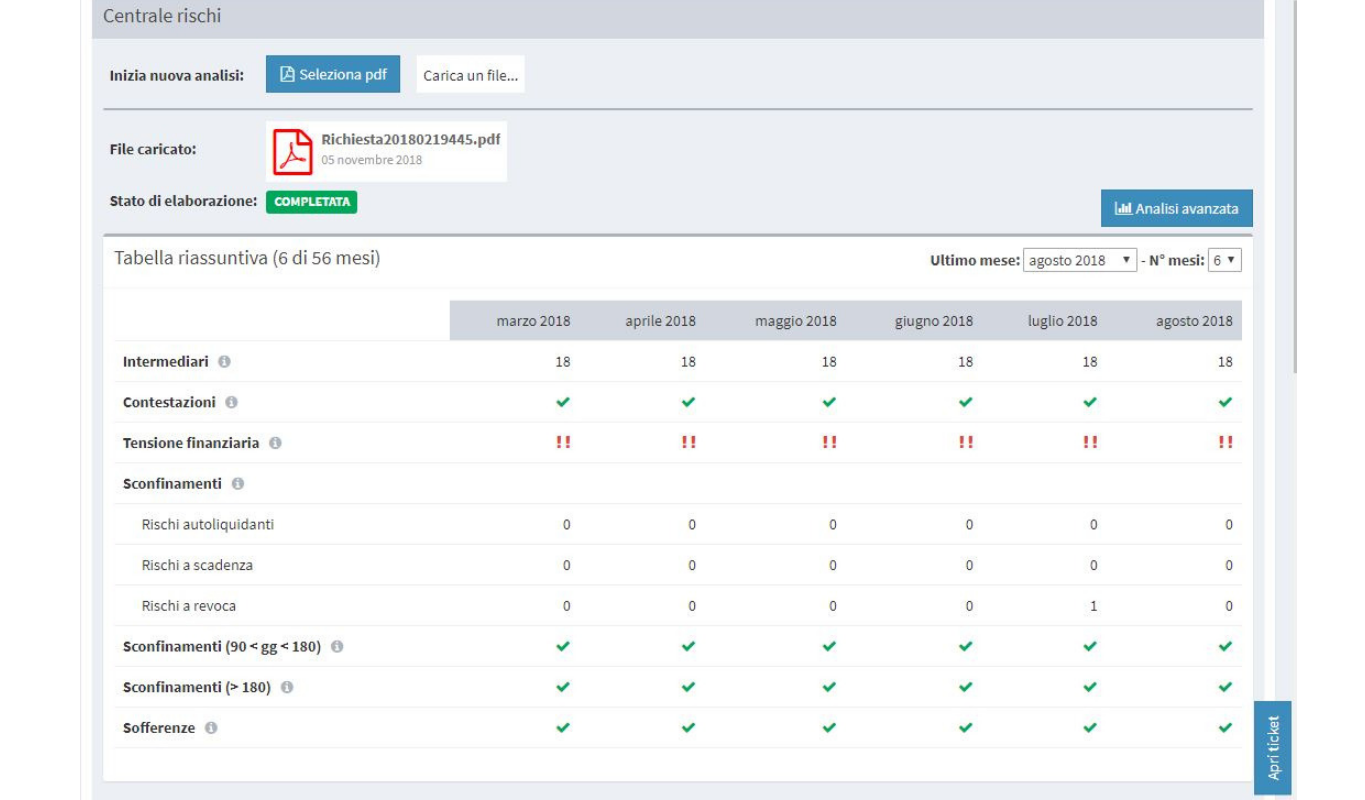Click Sofferenze checkmark for maggio 2018
Viewport: 1365px width, 800px height.
coord(829,728)
